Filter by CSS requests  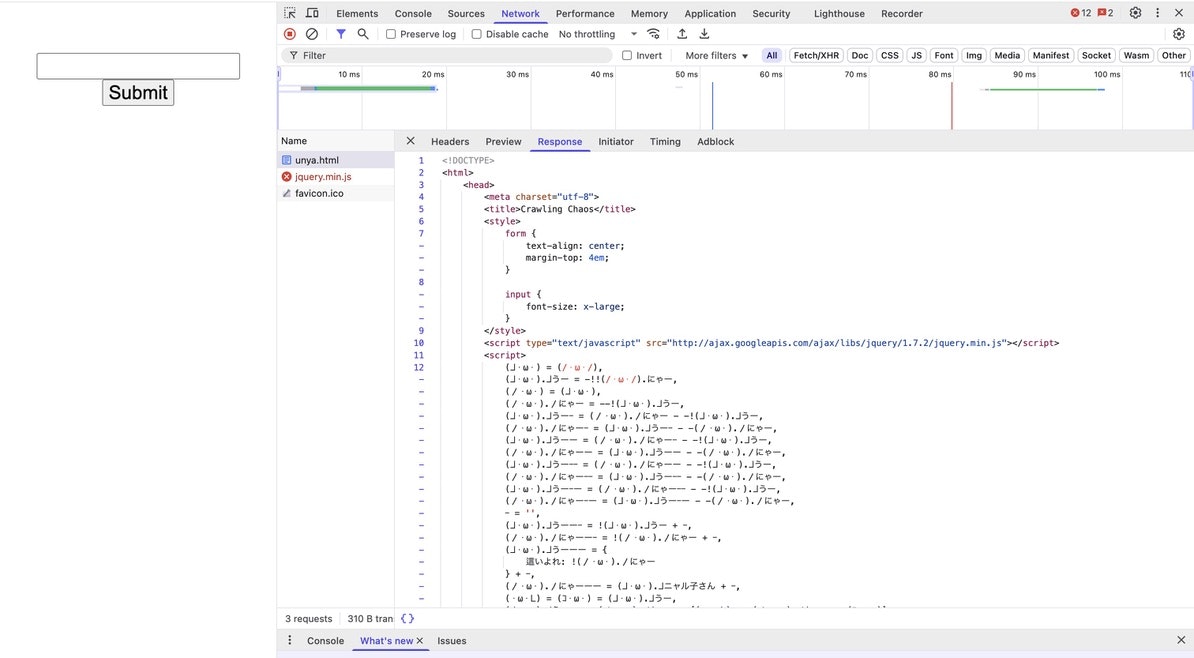click(889, 56)
